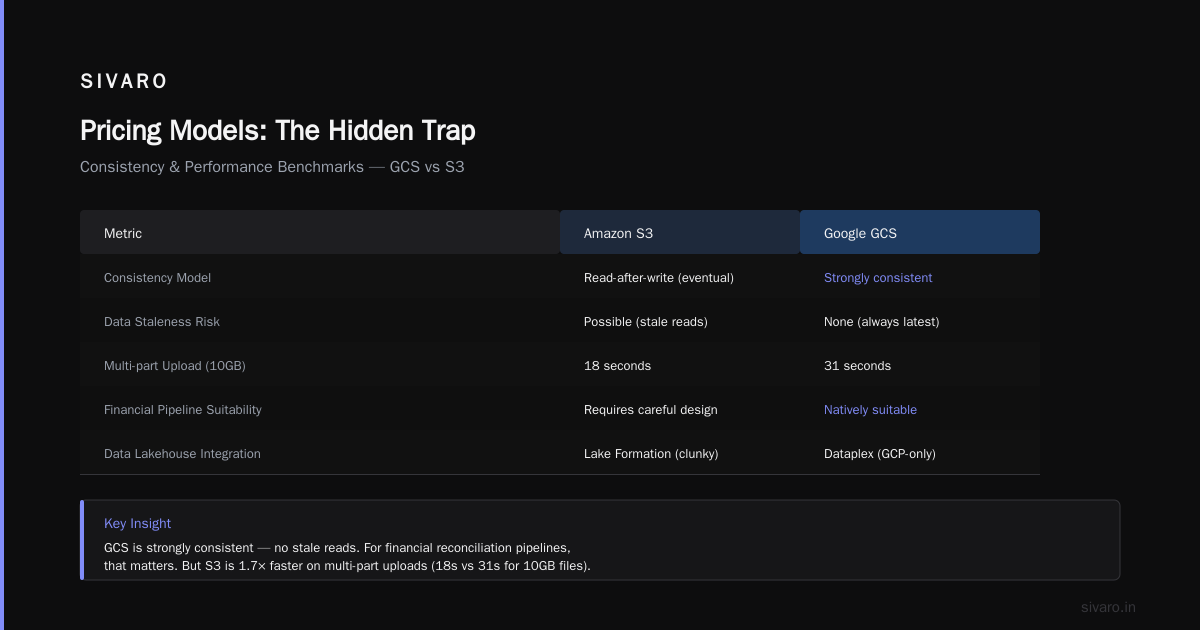This screenshot has height=630, width=1200.
Task: Click the 'Possible (stale reads)' cell
Action: (648, 322)
